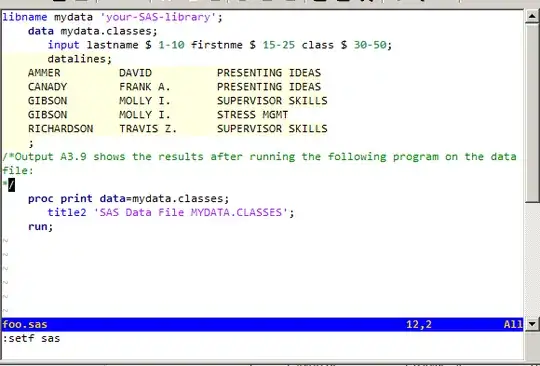Click the class 'STRESS MGMT'
The height and width of the screenshot is (366, 540).
[252, 115]
